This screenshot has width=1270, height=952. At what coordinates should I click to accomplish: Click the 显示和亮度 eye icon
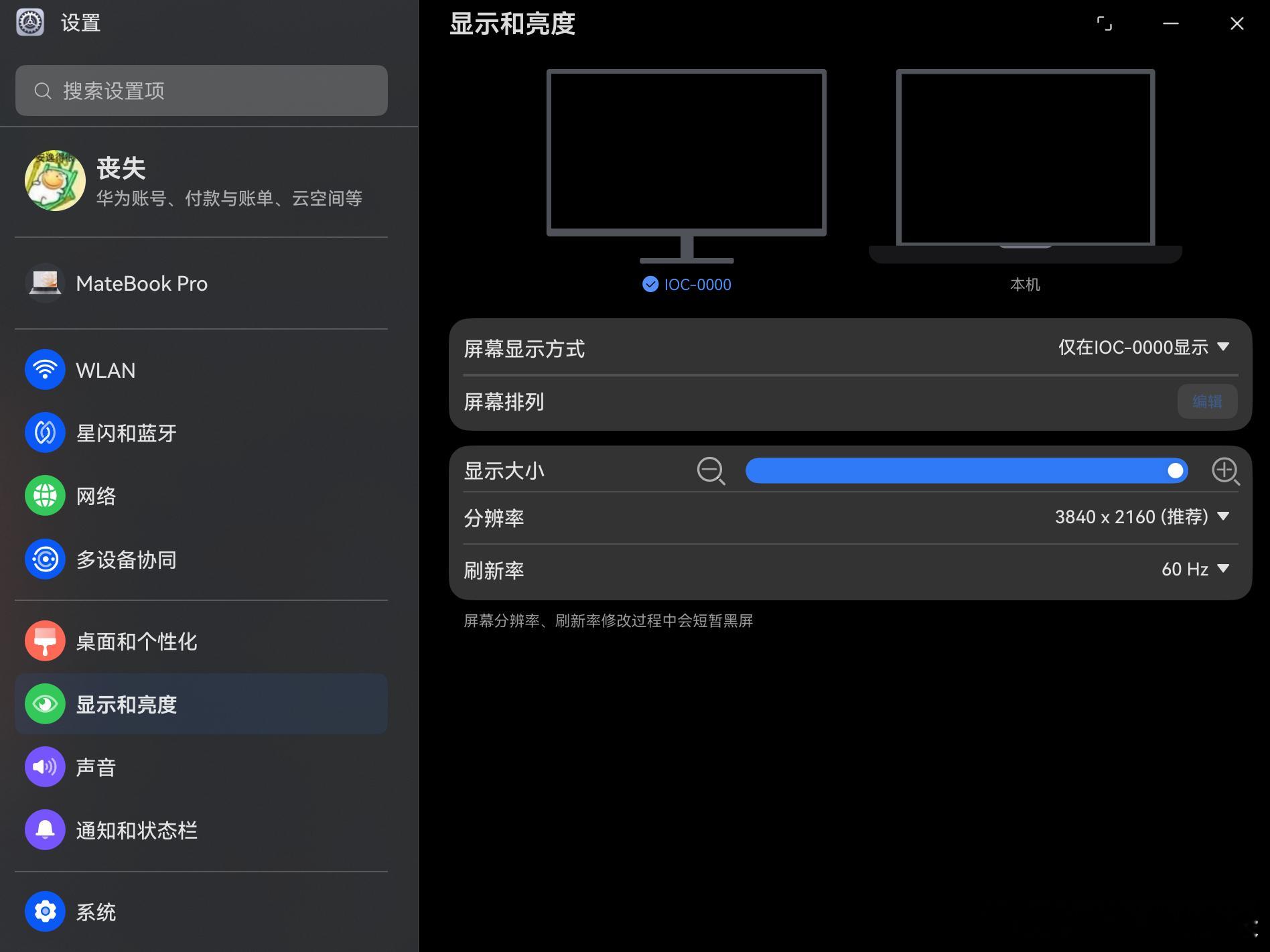click(45, 704)
